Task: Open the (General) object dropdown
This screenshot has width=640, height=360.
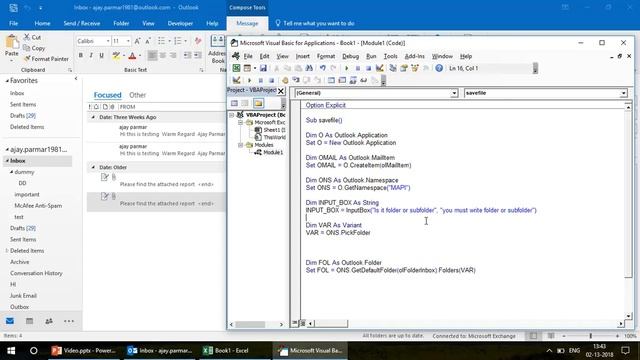Action: click(x=454, y=93)
